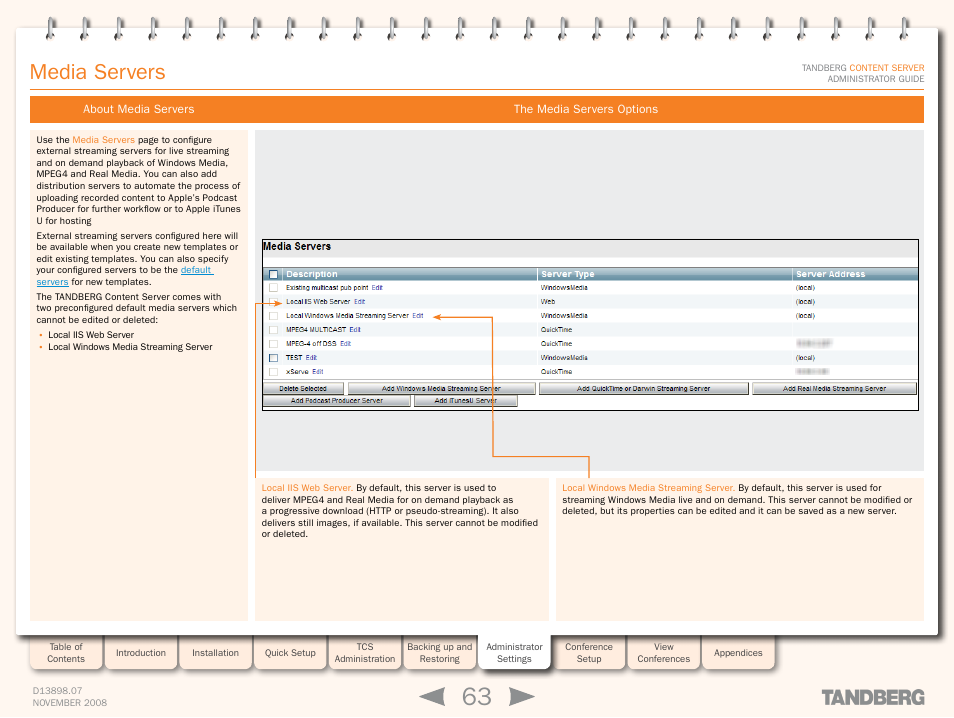This screenshot has height=718, width=954.
Task: Click the Server Type column header
Action: [x=568, y=274]
